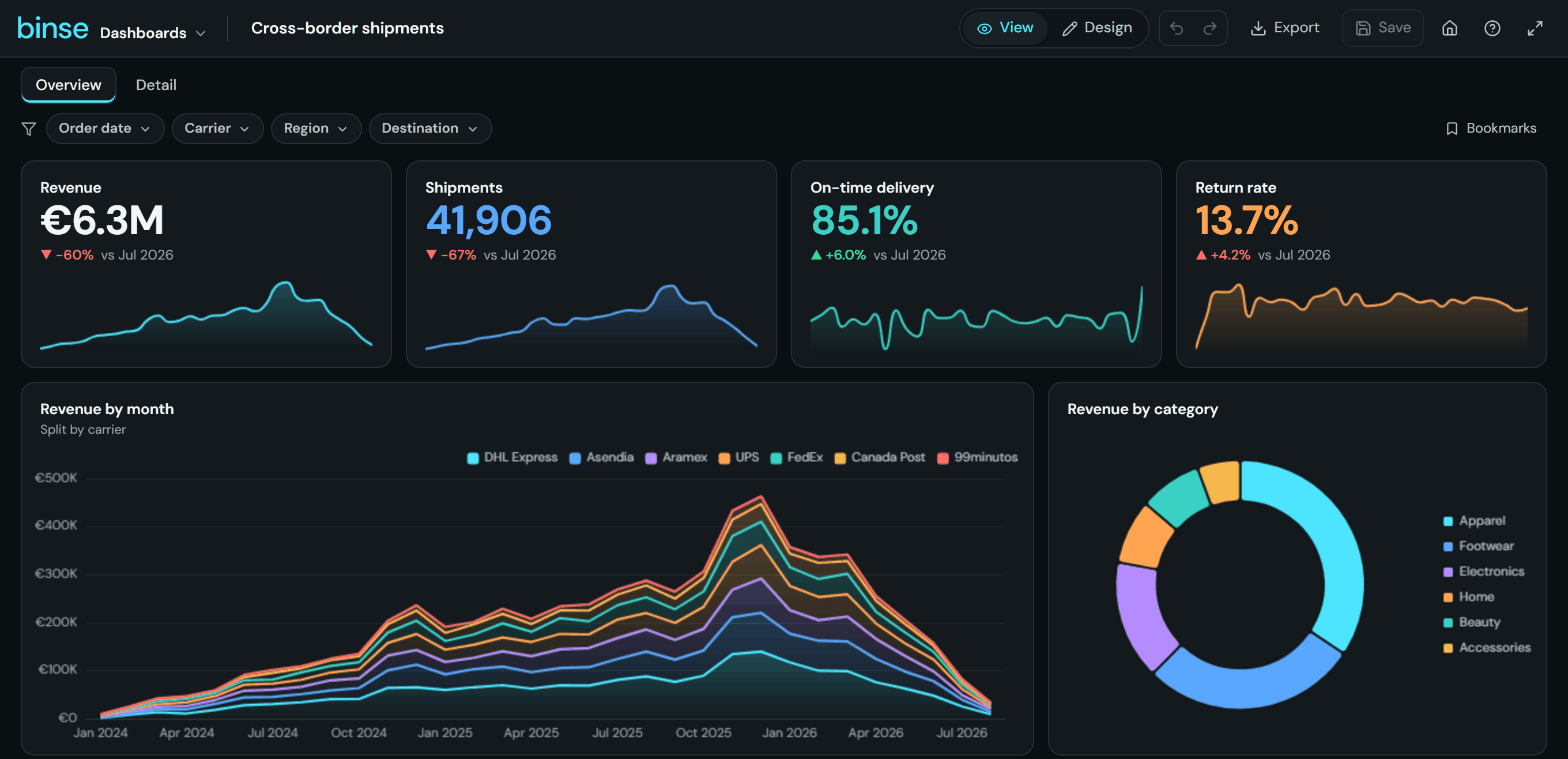Select the Overview tab

click(68, 85)
